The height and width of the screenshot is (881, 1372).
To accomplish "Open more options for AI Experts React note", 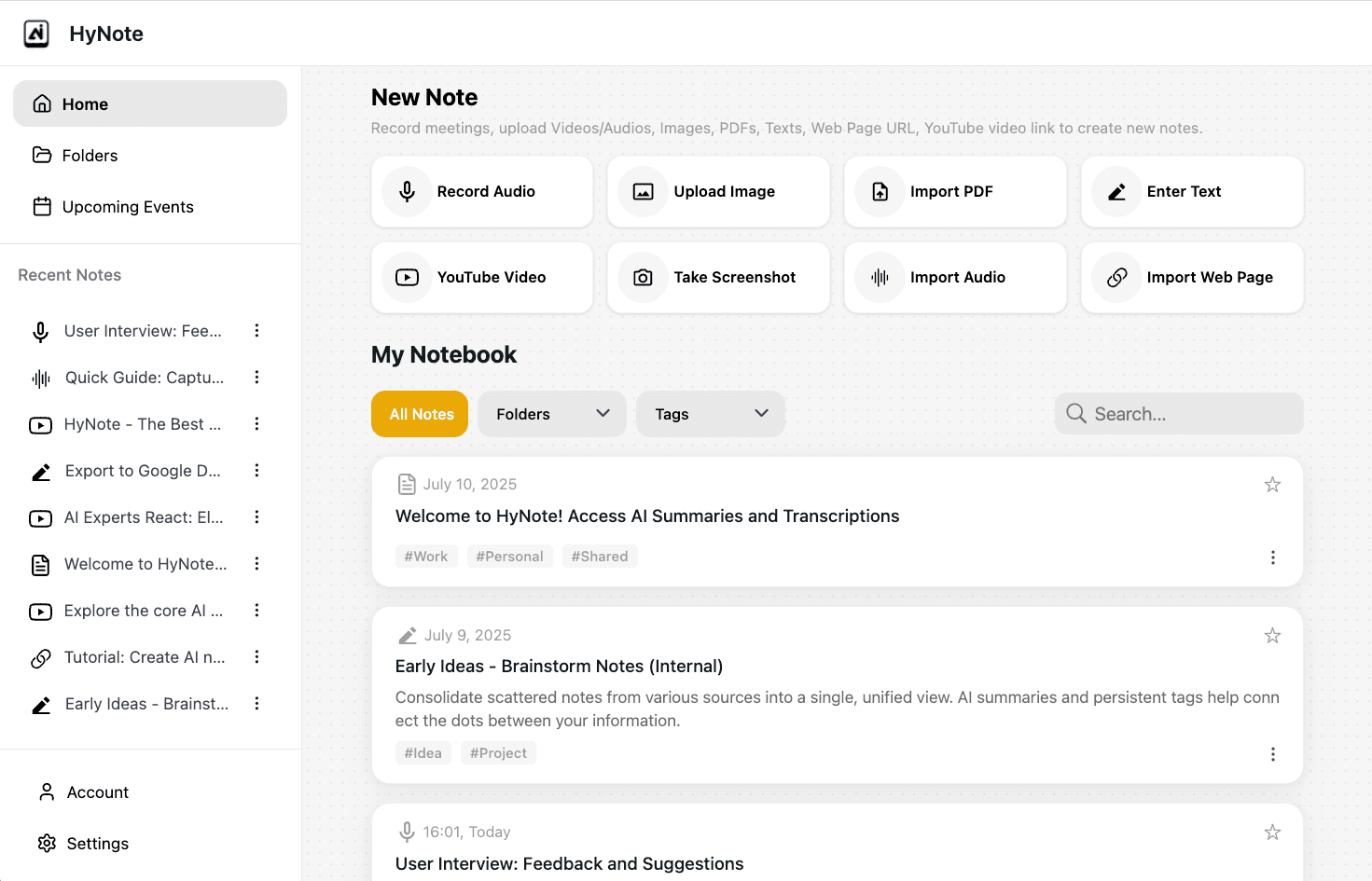I will [x=256, y=517].
